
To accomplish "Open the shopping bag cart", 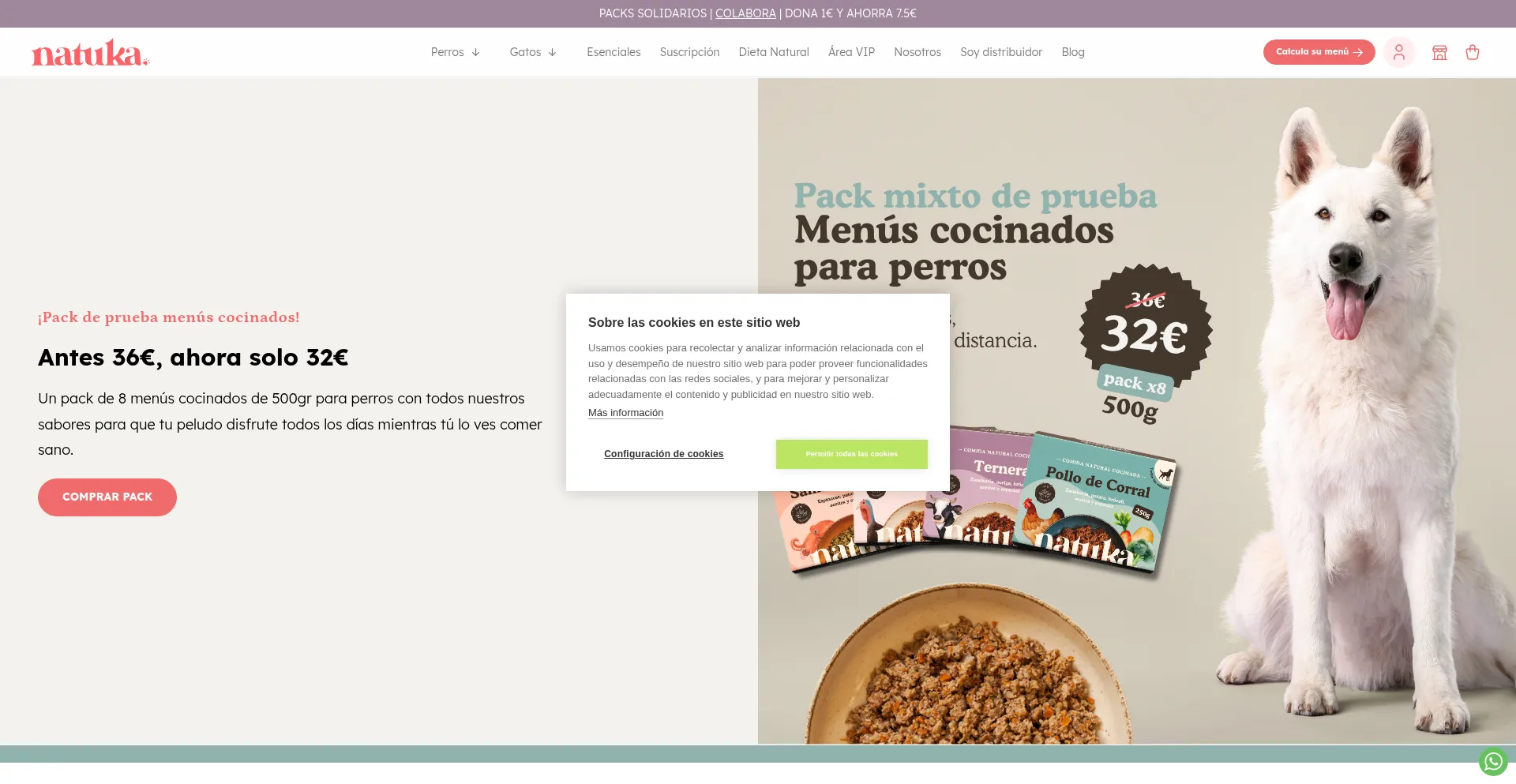I will pyautogui.click(x=1472, y=52).
